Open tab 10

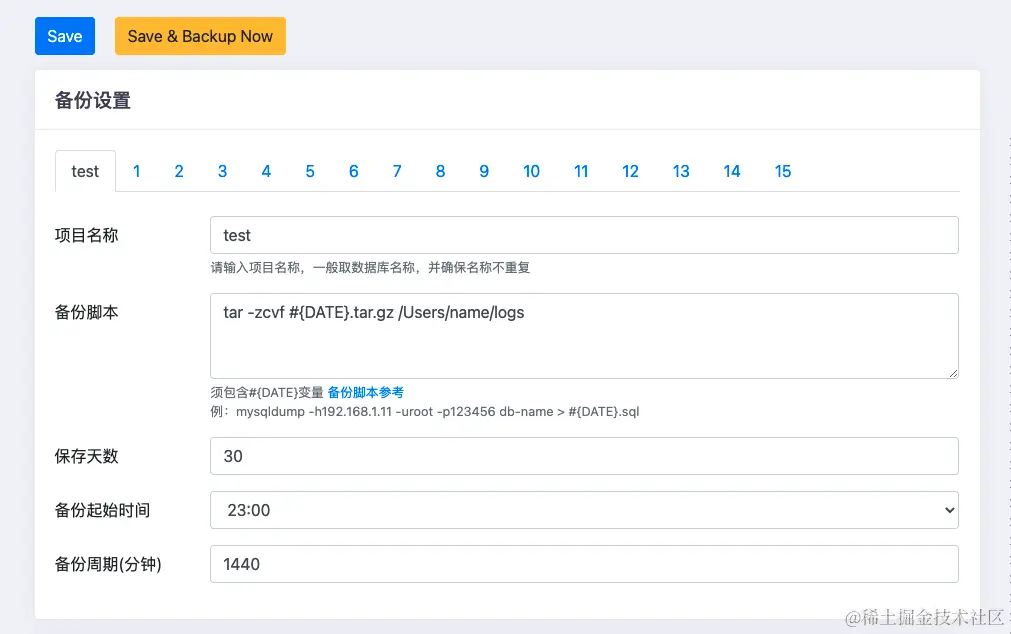pos(531,171)
